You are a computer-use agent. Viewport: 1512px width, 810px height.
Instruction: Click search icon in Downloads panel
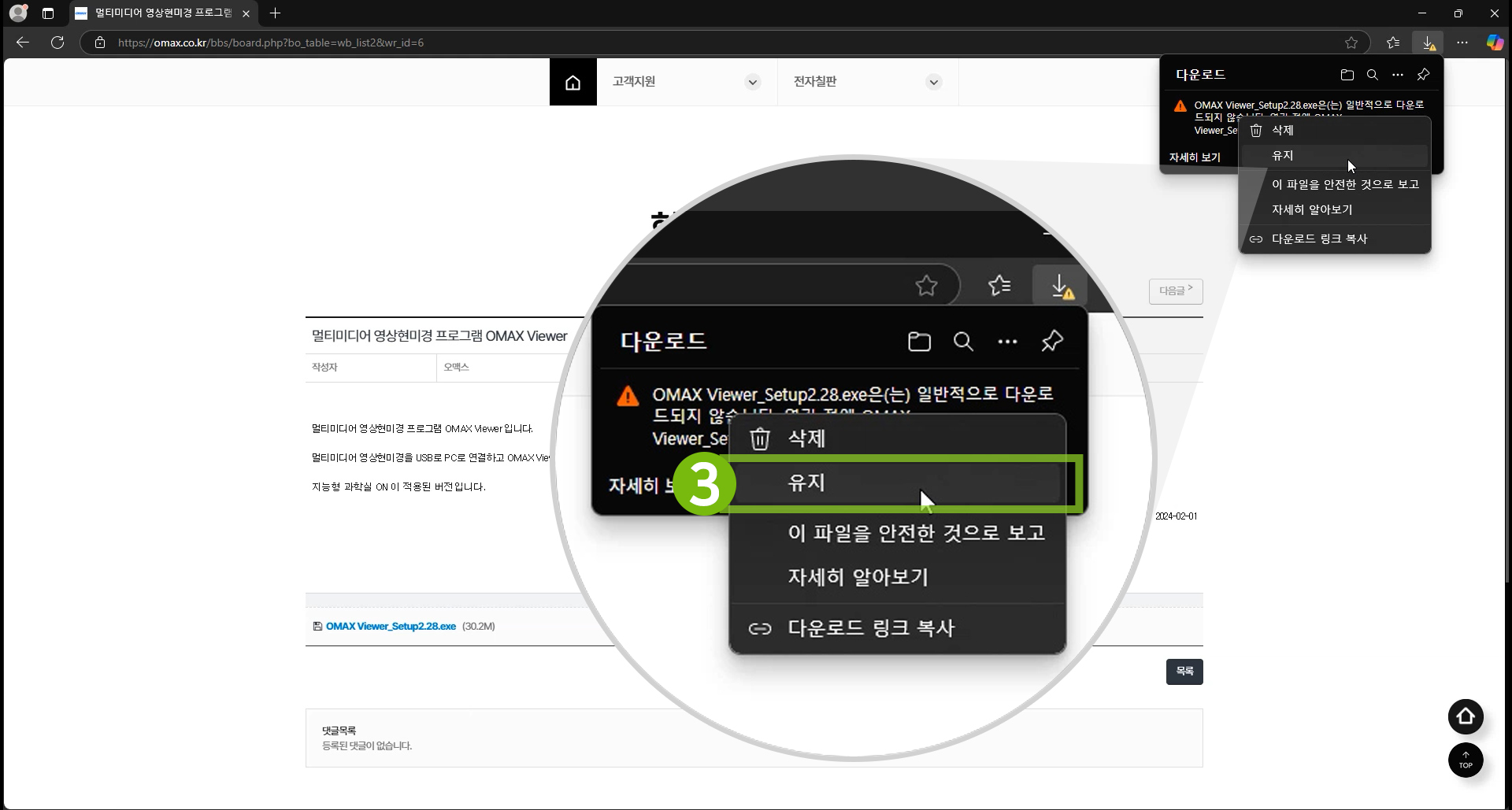point(1372,75)
